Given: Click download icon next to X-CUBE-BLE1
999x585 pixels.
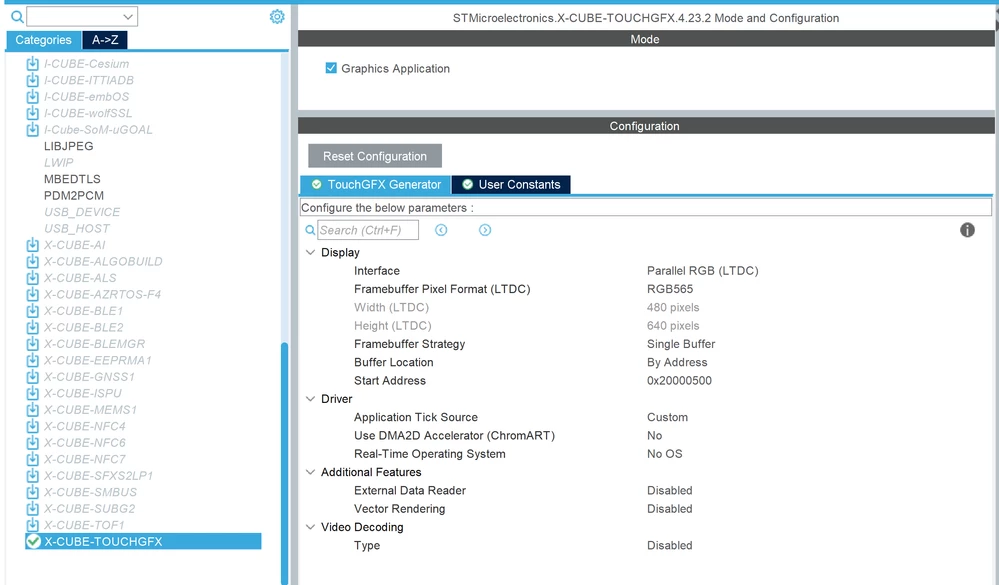Looking at the screenshot, I should 32,311.
